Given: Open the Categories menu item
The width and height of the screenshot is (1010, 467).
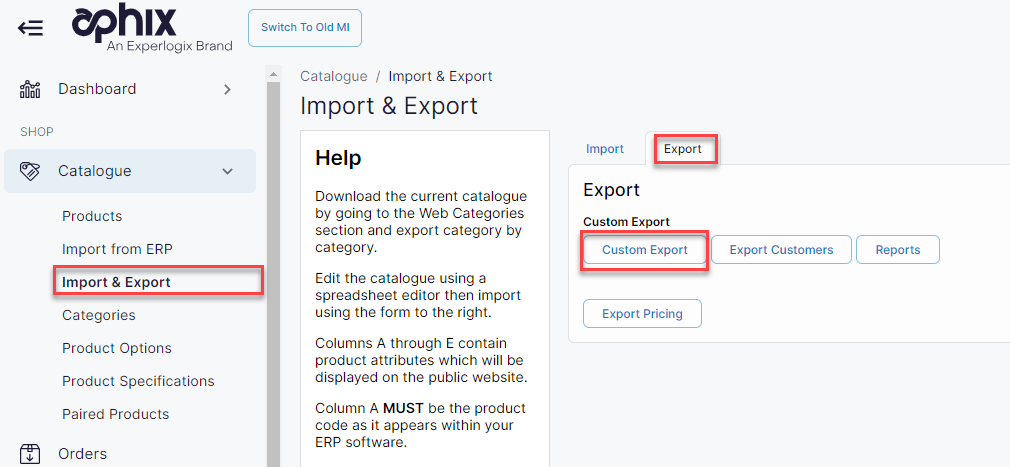Looking at the screenshot, I should pyautogui.click(x=98, y=315).
